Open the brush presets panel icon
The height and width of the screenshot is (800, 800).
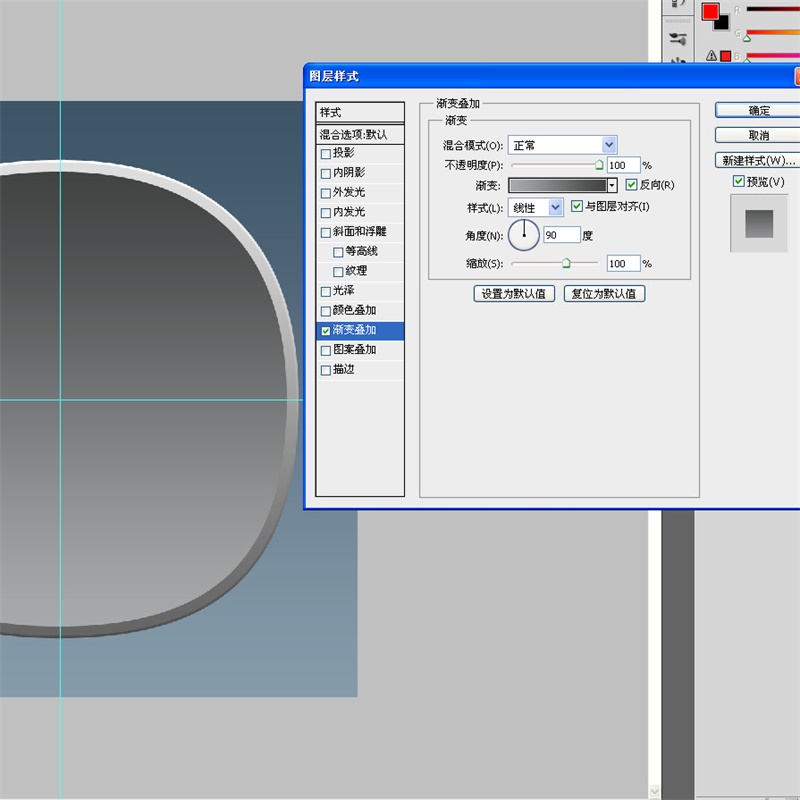tap(678, 39)
